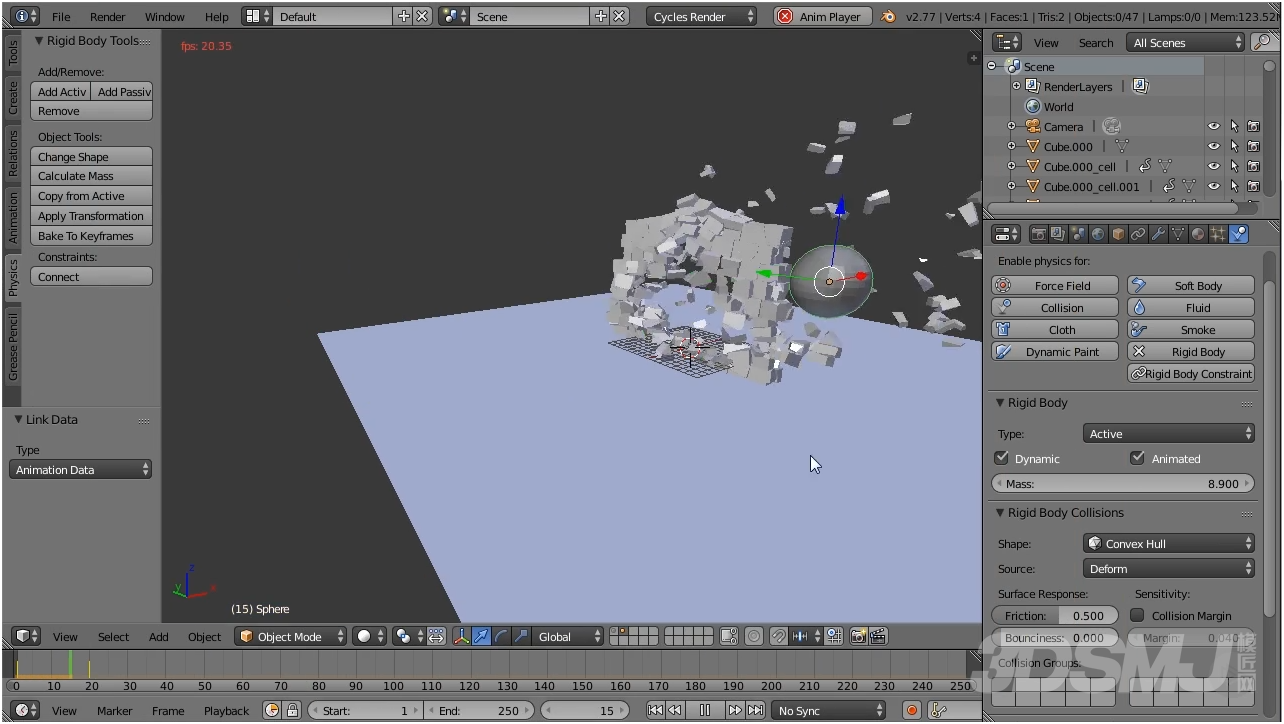Click the Blender logo icon

pos(889,16)
